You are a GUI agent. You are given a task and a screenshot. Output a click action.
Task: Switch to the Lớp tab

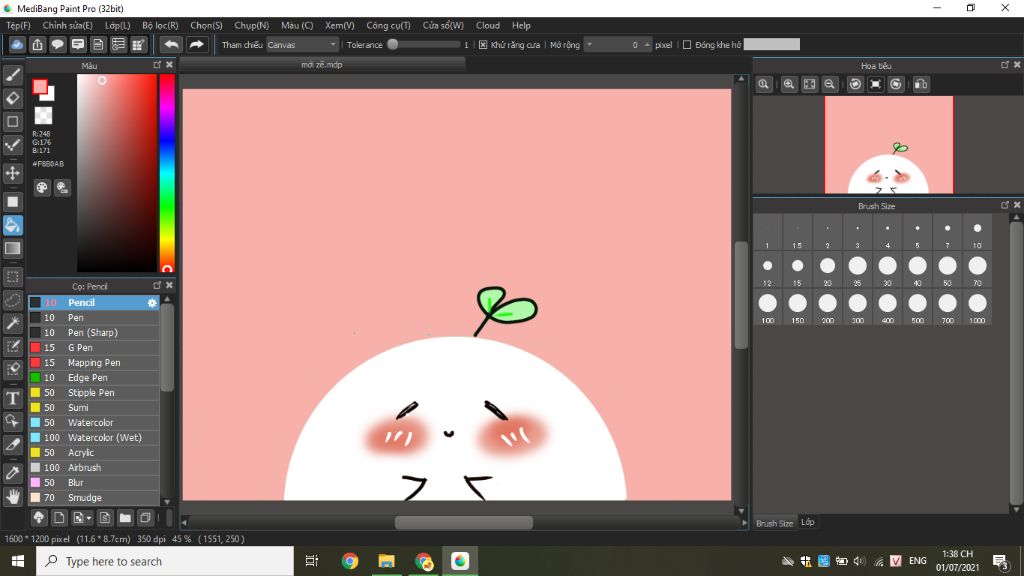click(808, 522)
